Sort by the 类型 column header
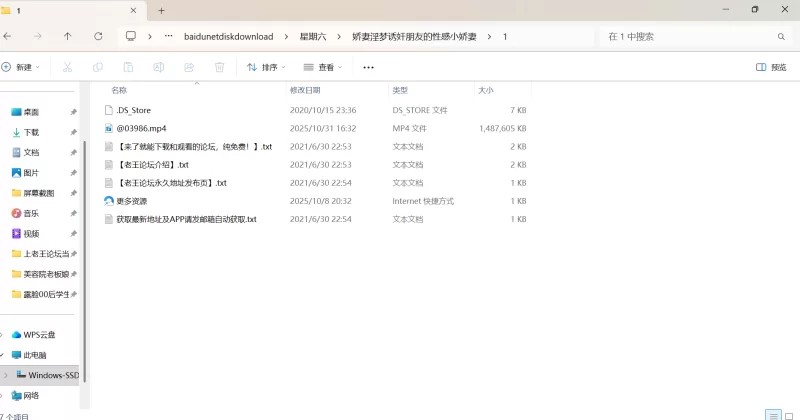Image resolution: width=800 pixels, height=420 pixels. click(x=400, y=90)
